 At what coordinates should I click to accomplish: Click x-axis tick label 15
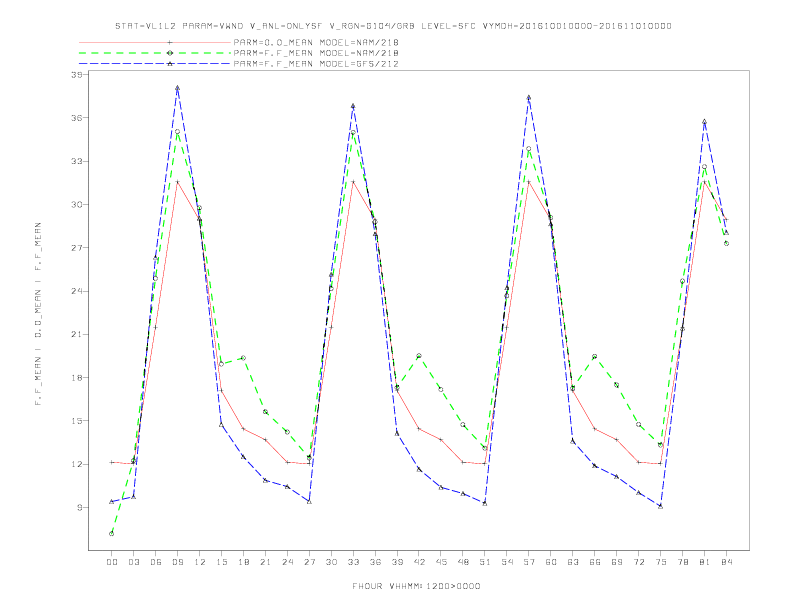221,562
